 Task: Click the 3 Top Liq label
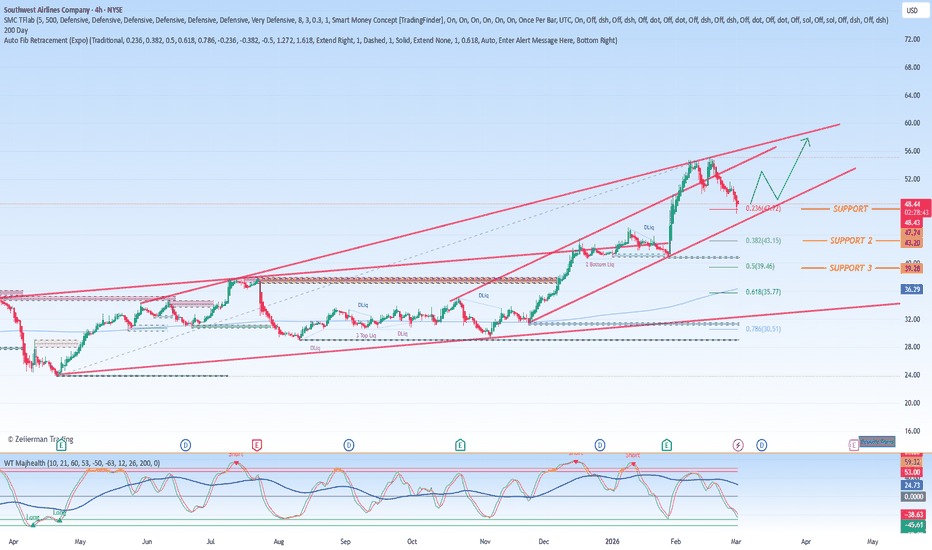tap(366, 336)
